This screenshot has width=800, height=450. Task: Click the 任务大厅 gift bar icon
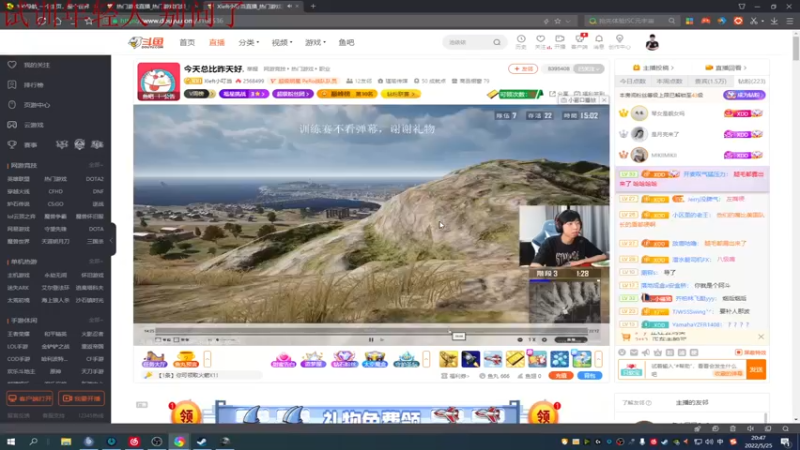click(154, 359)
